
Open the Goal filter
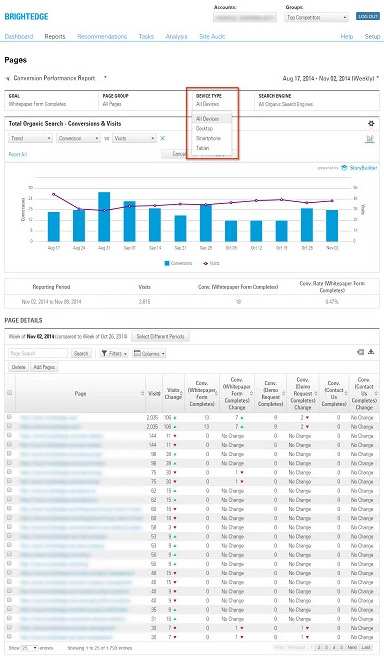click(x=37, y=100)
